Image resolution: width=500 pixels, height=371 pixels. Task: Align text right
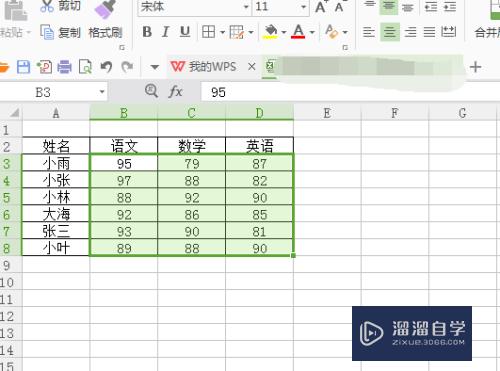click(410, 32)
